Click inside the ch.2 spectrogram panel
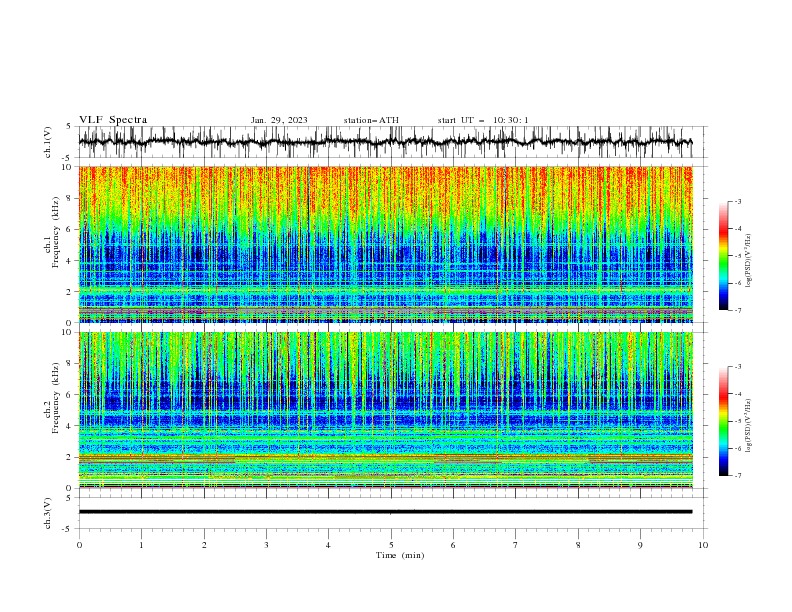Screen dimensions: 792x612 385,410
